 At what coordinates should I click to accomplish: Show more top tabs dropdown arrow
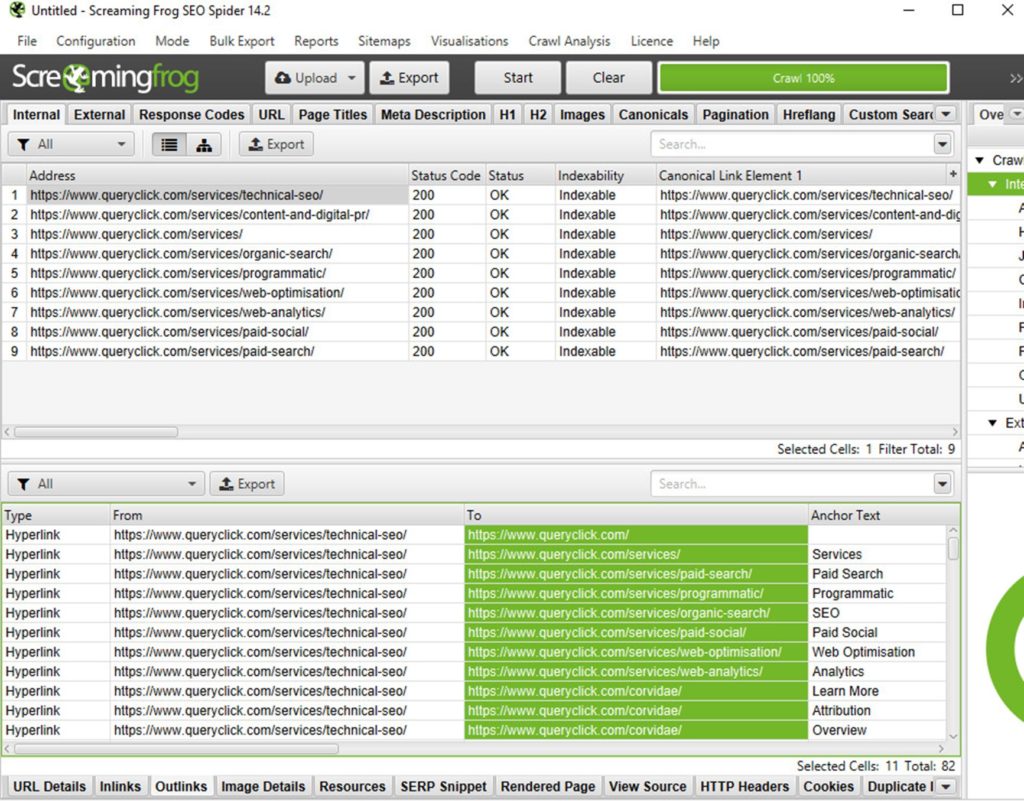946,114
